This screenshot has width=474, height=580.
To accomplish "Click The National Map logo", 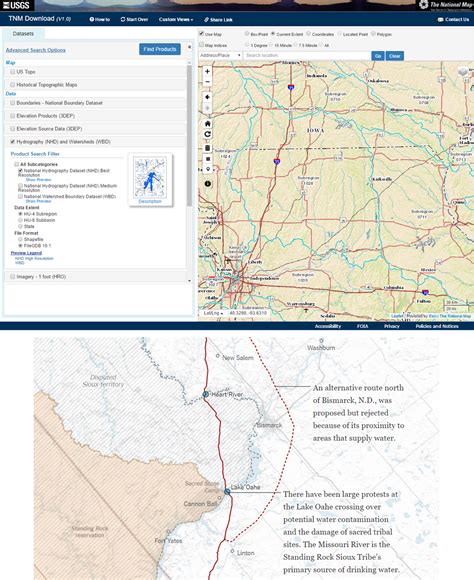I will pos(446,5).
